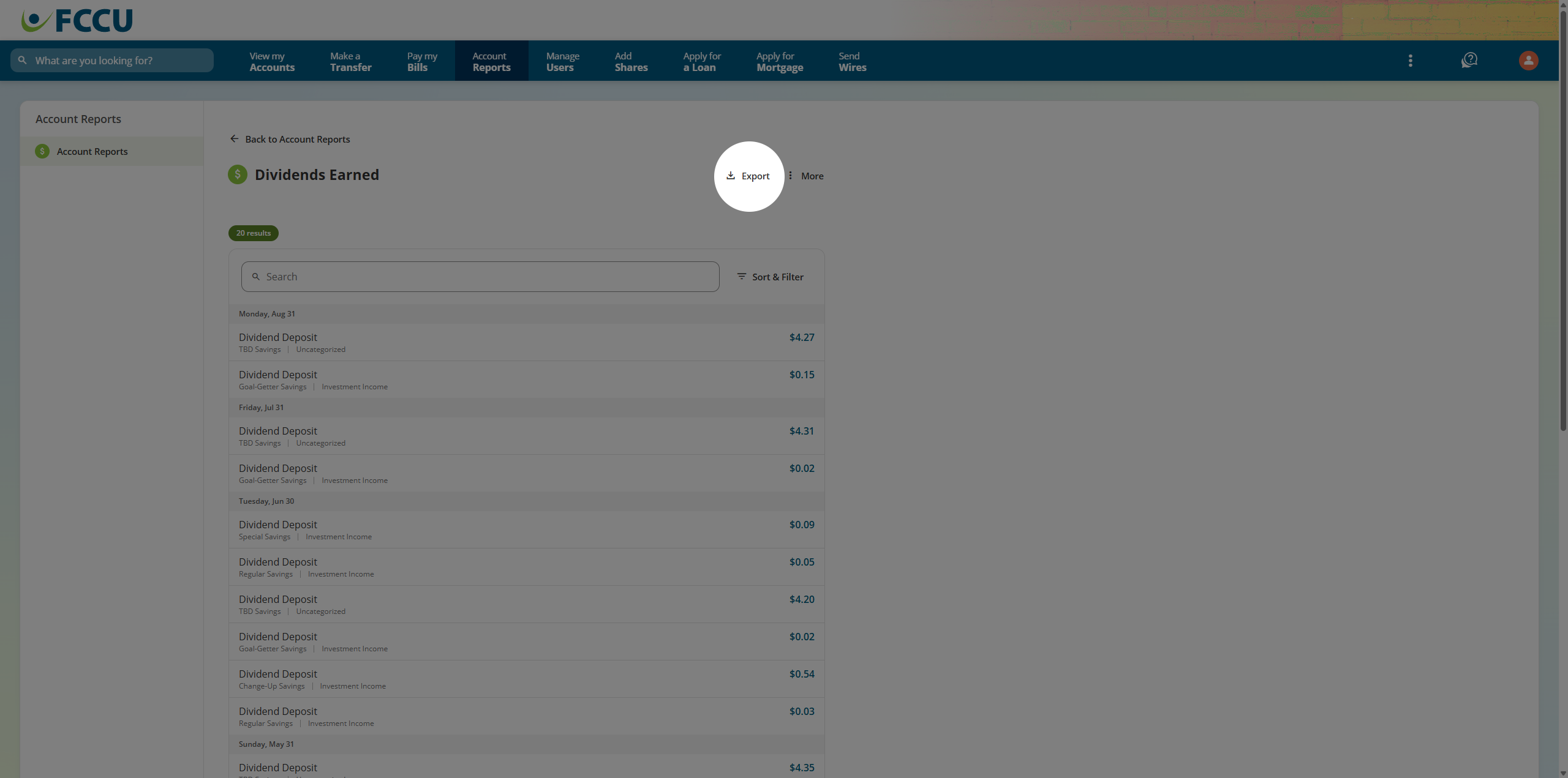Screen dimensions: 1568x778
Task: Open Add Shares menu
Action: click(x=631, y=61)
